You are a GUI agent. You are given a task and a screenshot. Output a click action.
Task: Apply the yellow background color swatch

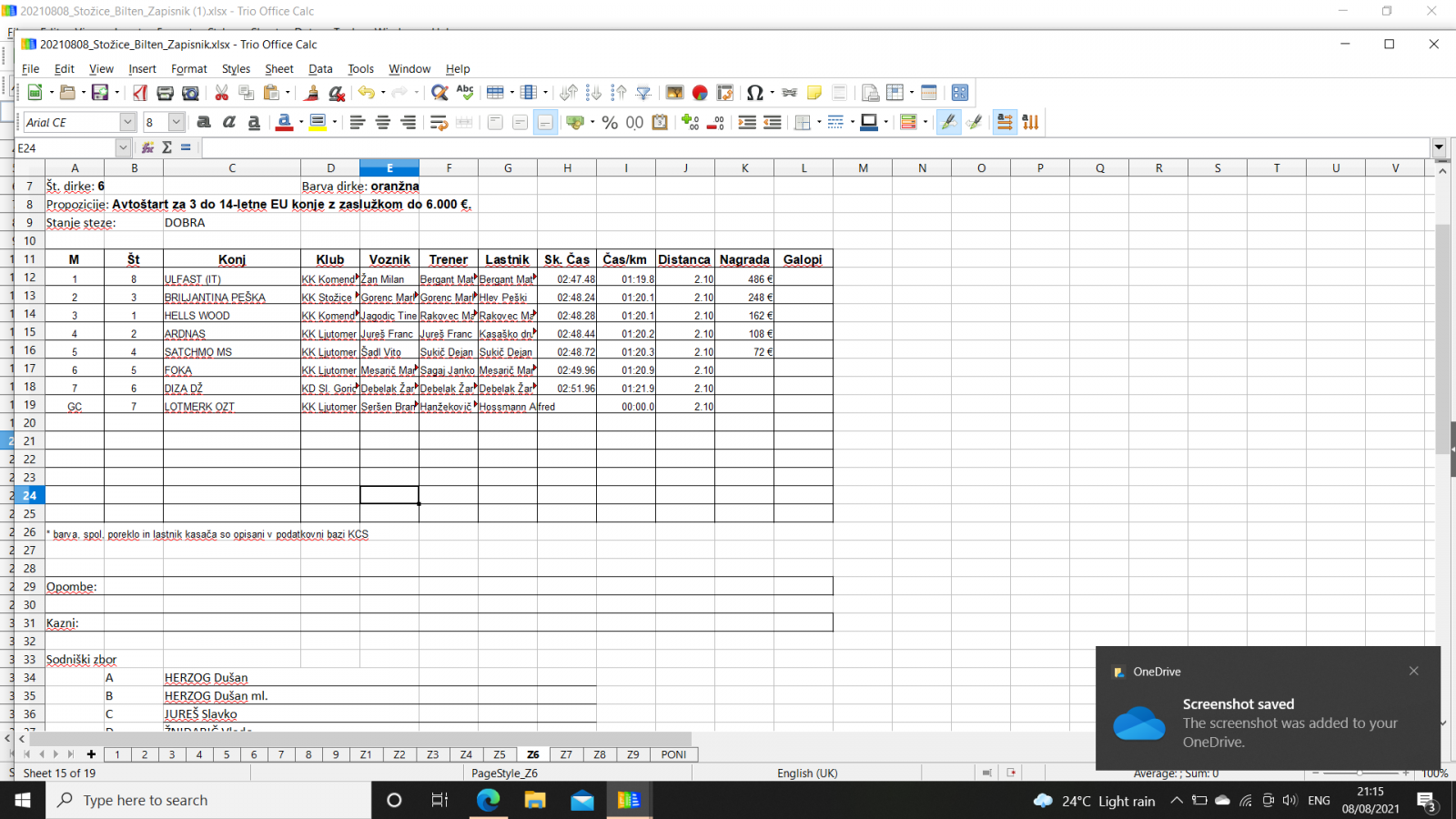(x=318, y=122)
